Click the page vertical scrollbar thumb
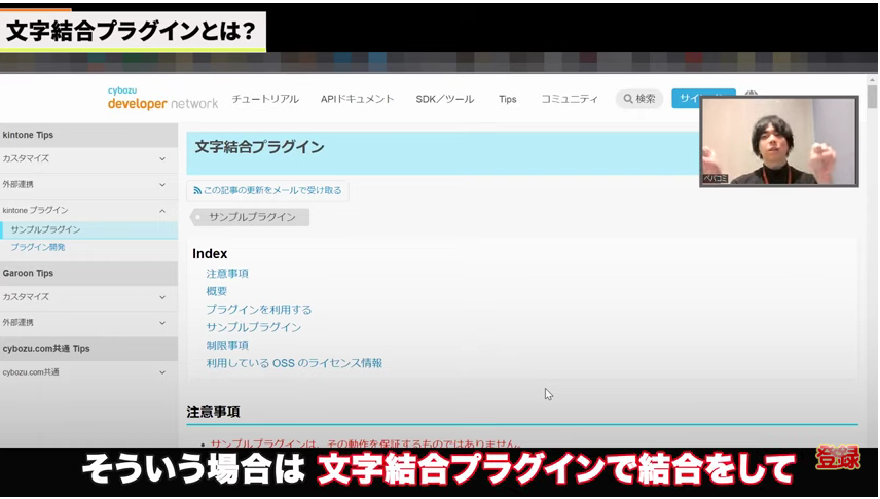The width and height of the screenshot is (880, 499). [872, 97]
